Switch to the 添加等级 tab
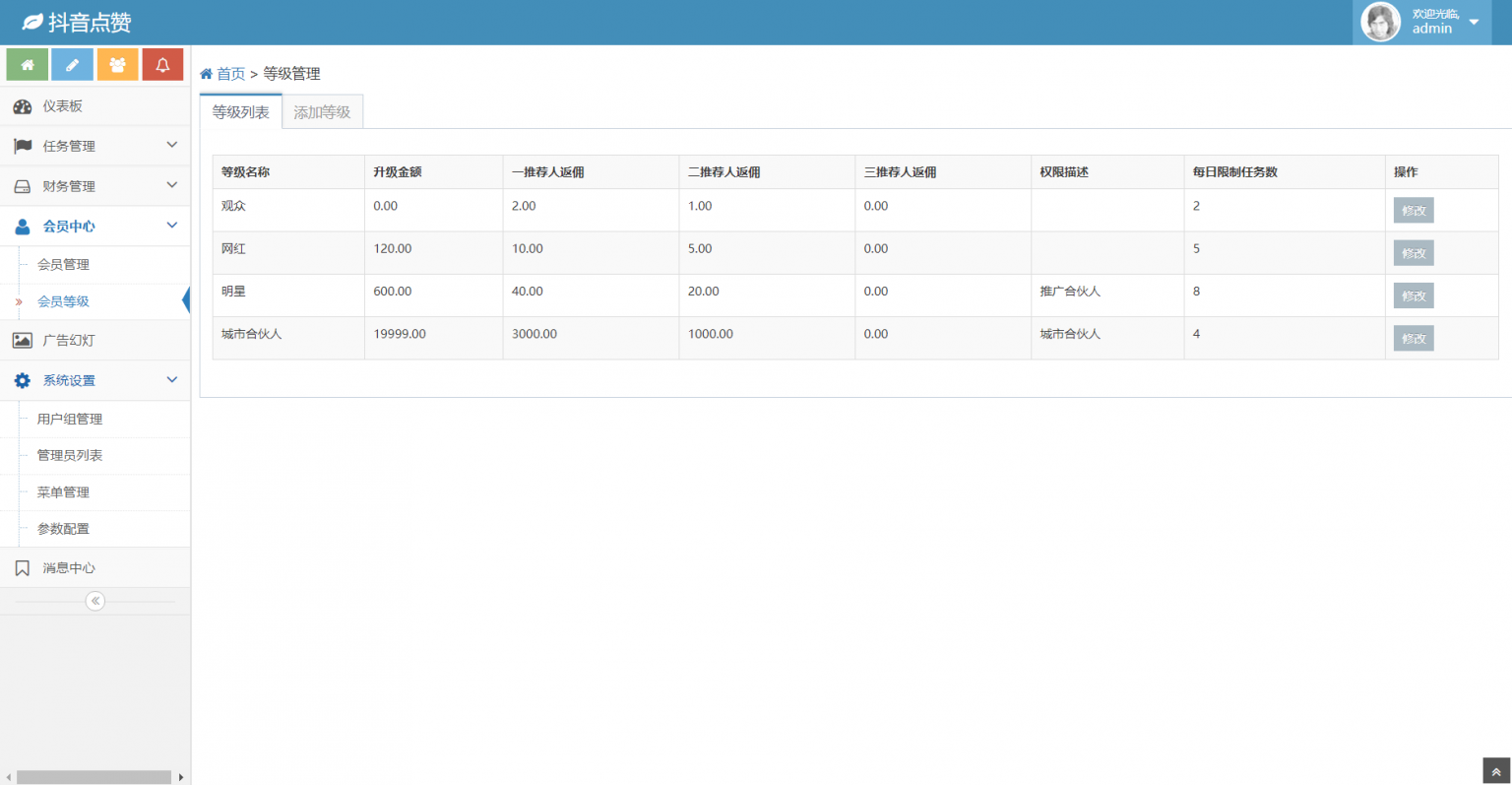Viewport: 1512px width, 785px height. click(322, 112)
